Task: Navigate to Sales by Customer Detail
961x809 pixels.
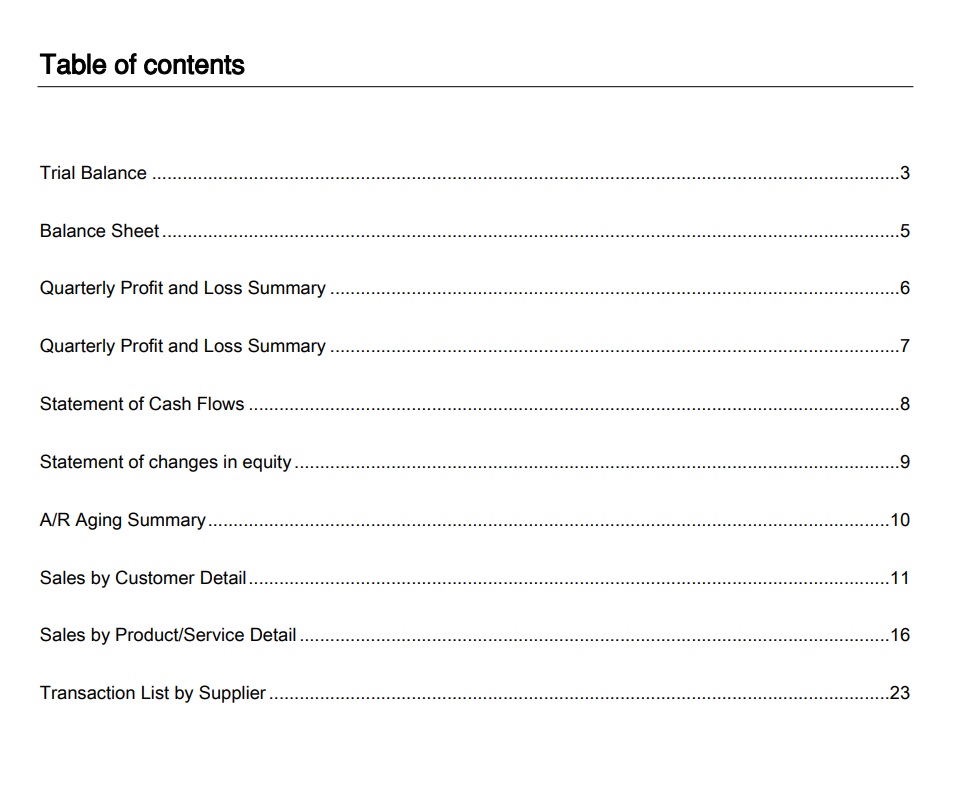Action: 143,578
